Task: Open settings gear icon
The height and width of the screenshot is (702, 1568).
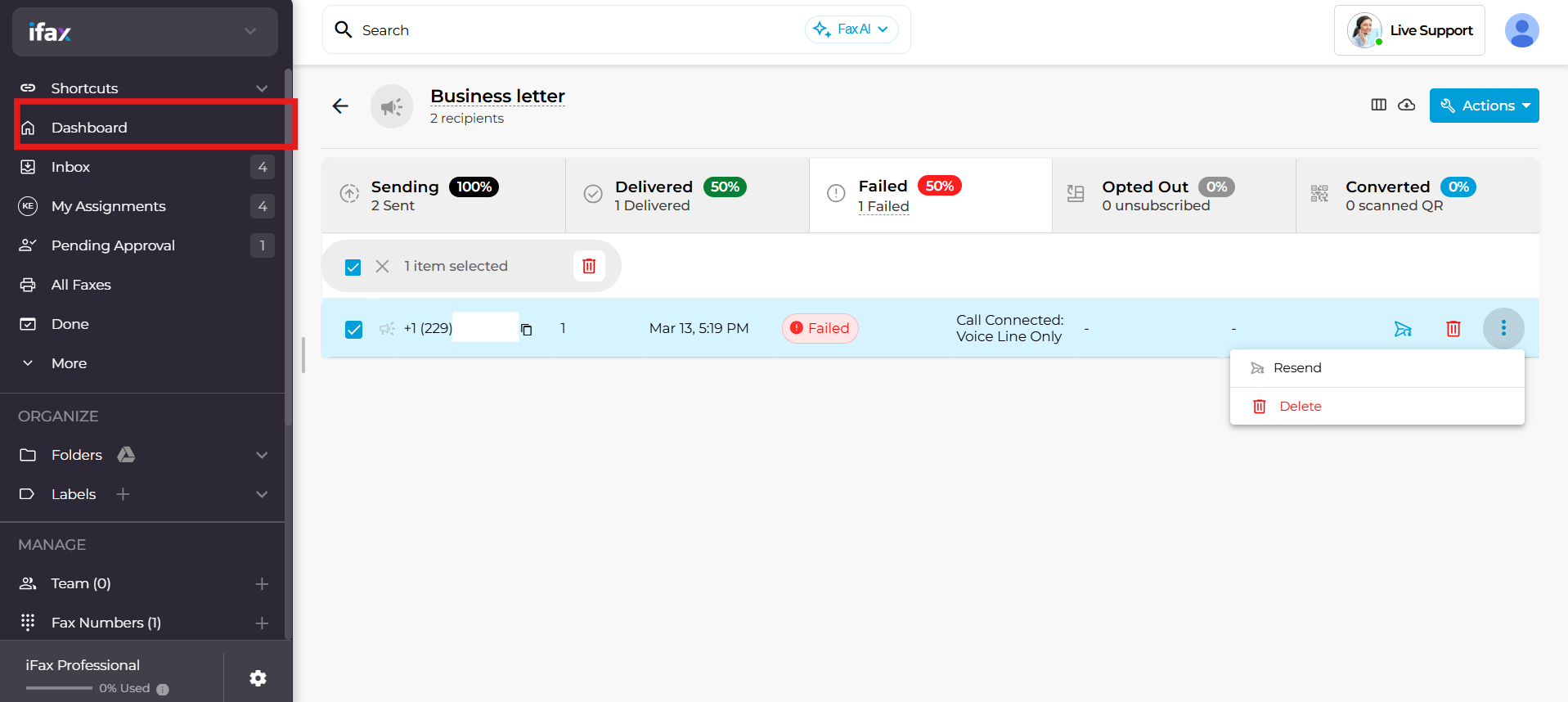Action: (258, 677)
